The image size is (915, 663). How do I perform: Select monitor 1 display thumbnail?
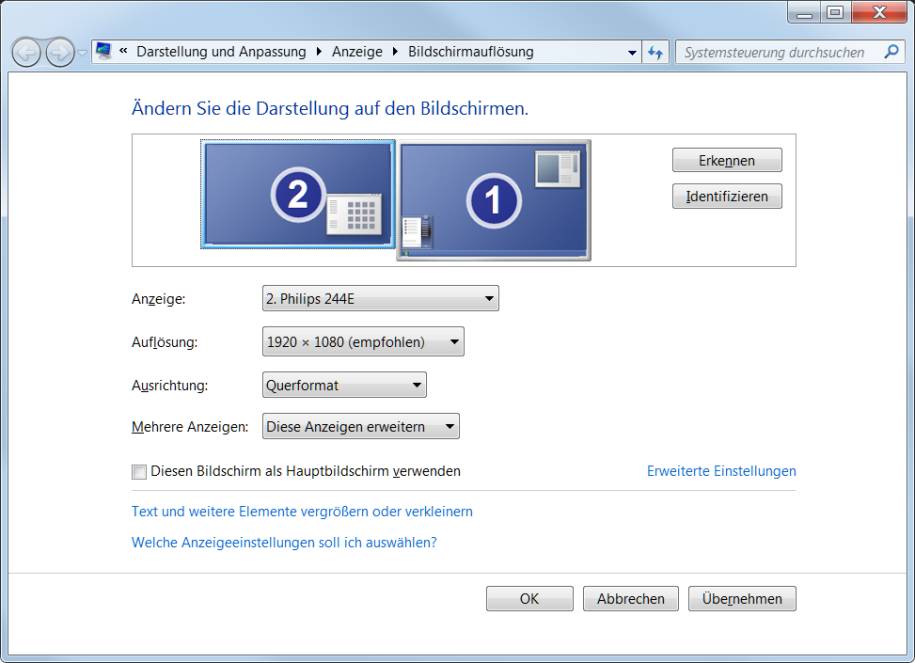click(x=493, y=200)
